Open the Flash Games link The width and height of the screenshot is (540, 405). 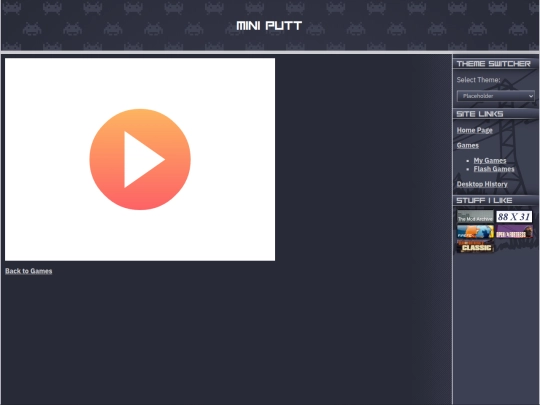(x=494, y=169)
